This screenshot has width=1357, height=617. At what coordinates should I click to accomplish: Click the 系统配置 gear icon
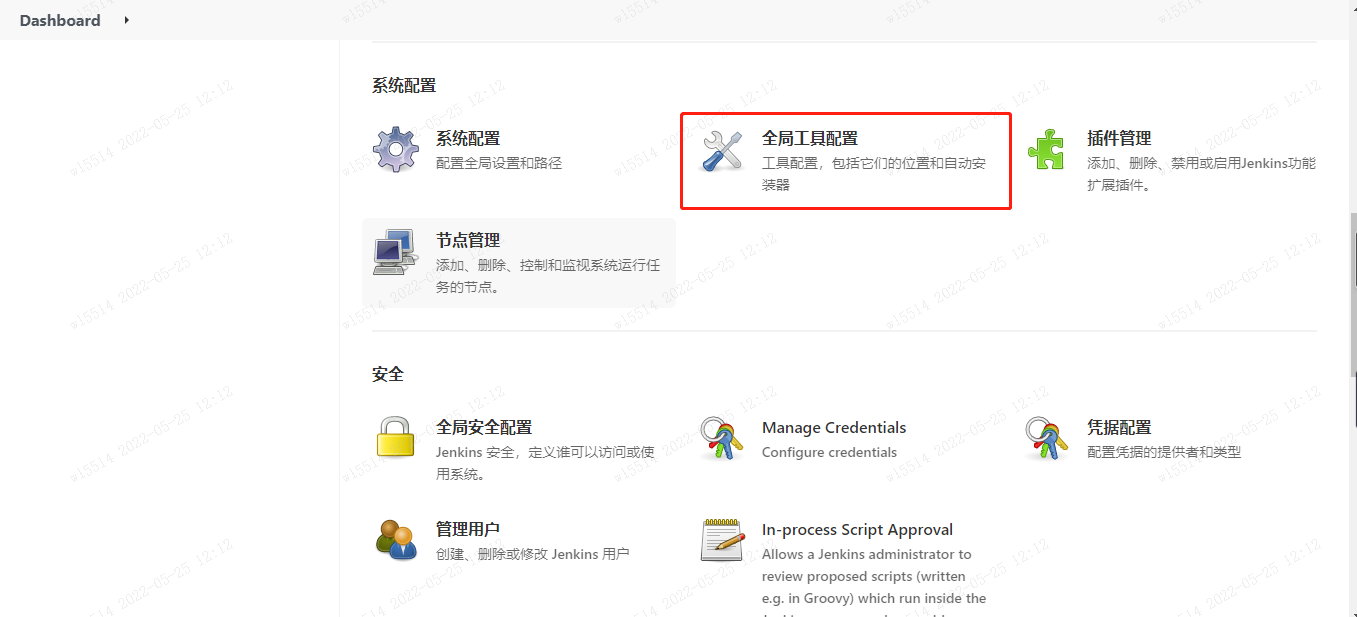pos(396,149)
